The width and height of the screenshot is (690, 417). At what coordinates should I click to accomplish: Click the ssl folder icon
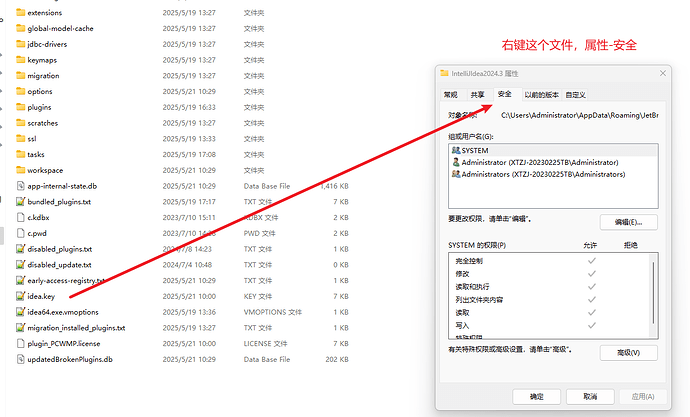20,139
